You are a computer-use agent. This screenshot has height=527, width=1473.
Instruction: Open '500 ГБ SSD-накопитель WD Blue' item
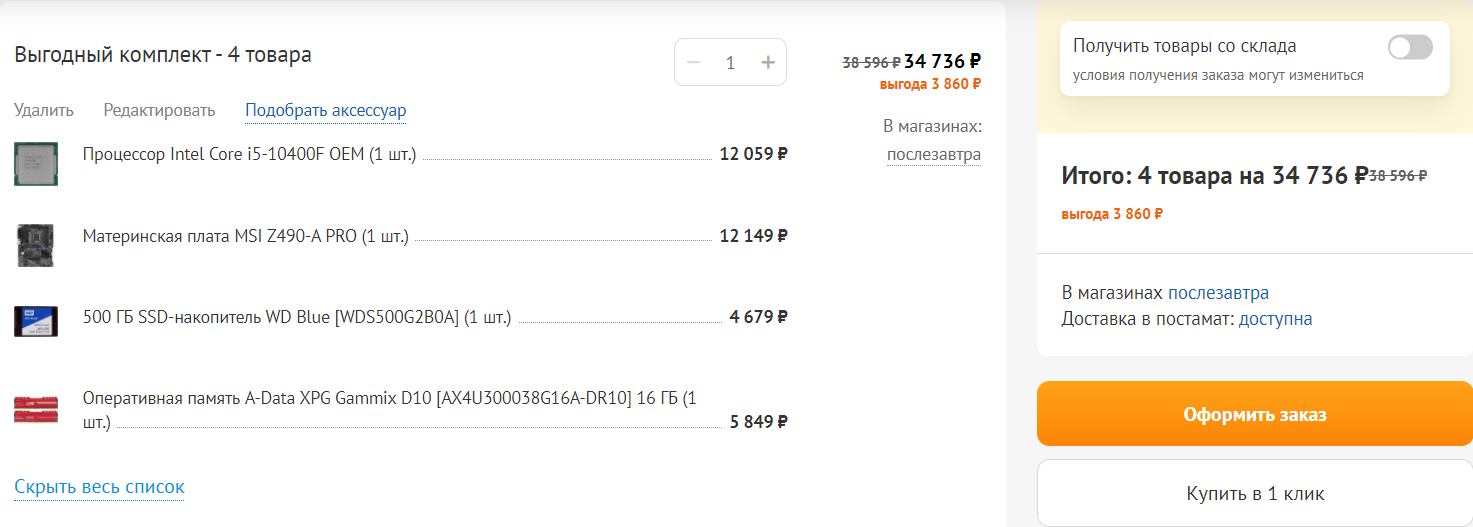[x=297, y=317]
